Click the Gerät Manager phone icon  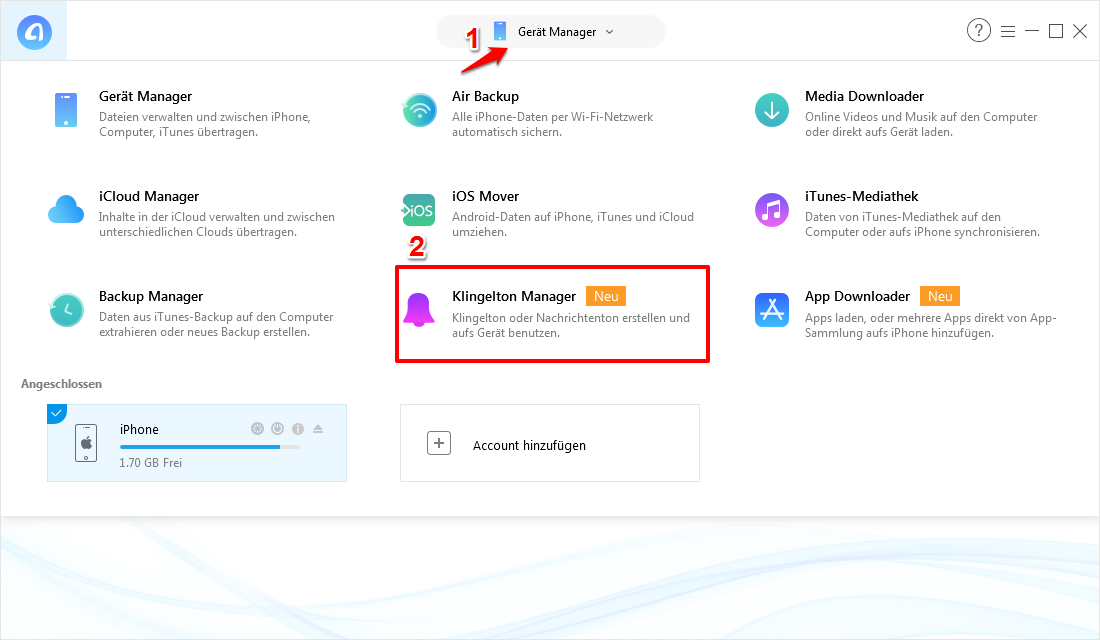[x=66, y=110]
